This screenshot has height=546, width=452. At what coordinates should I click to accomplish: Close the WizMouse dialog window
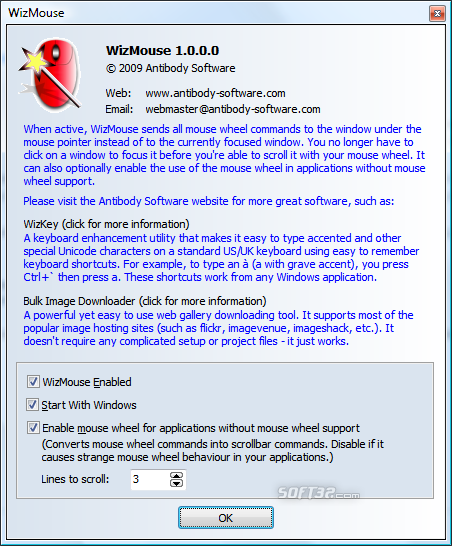pyautogui.click(x=437, y=14)
